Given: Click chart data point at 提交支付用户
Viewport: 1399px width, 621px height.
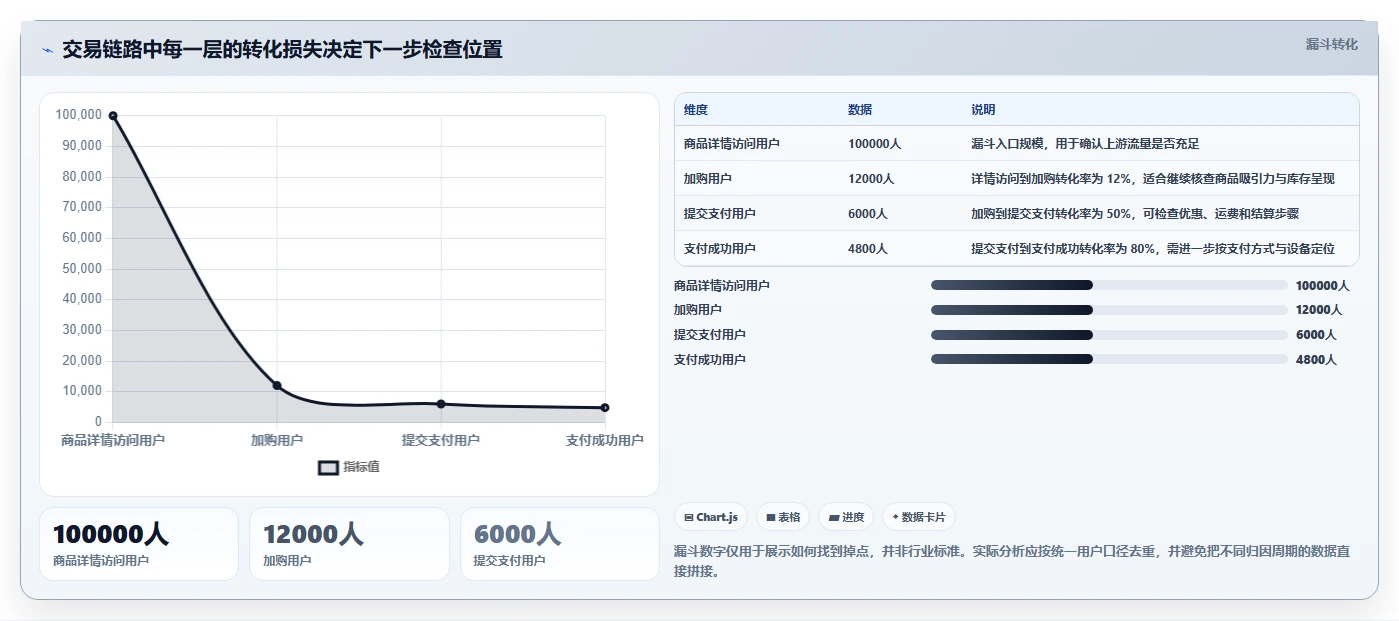Looking at the screenshot, I should [x=441, y=404].
